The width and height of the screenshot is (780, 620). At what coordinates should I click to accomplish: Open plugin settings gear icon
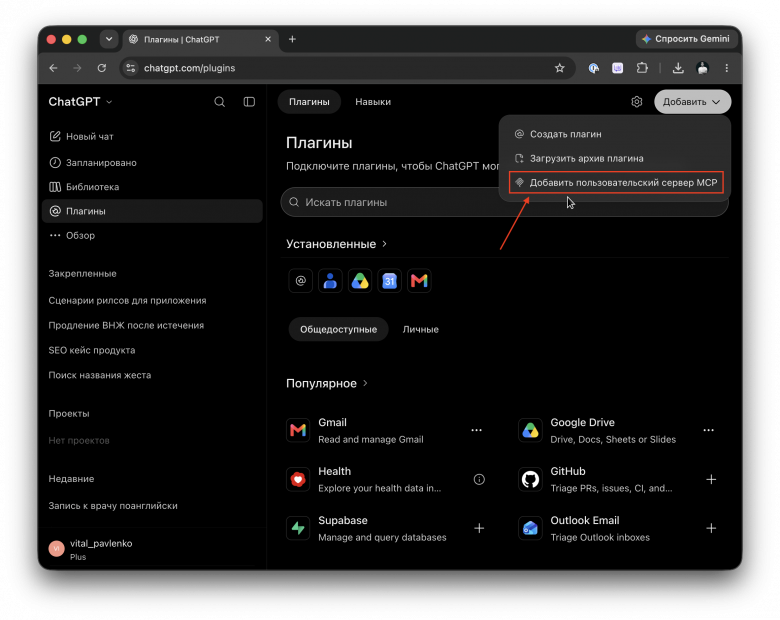637,102
